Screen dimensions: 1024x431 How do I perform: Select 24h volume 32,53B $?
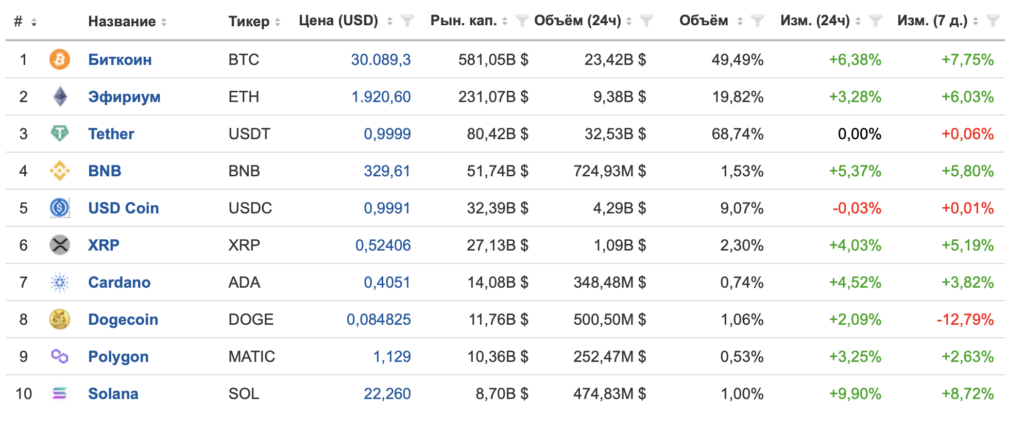coord(613,134)
